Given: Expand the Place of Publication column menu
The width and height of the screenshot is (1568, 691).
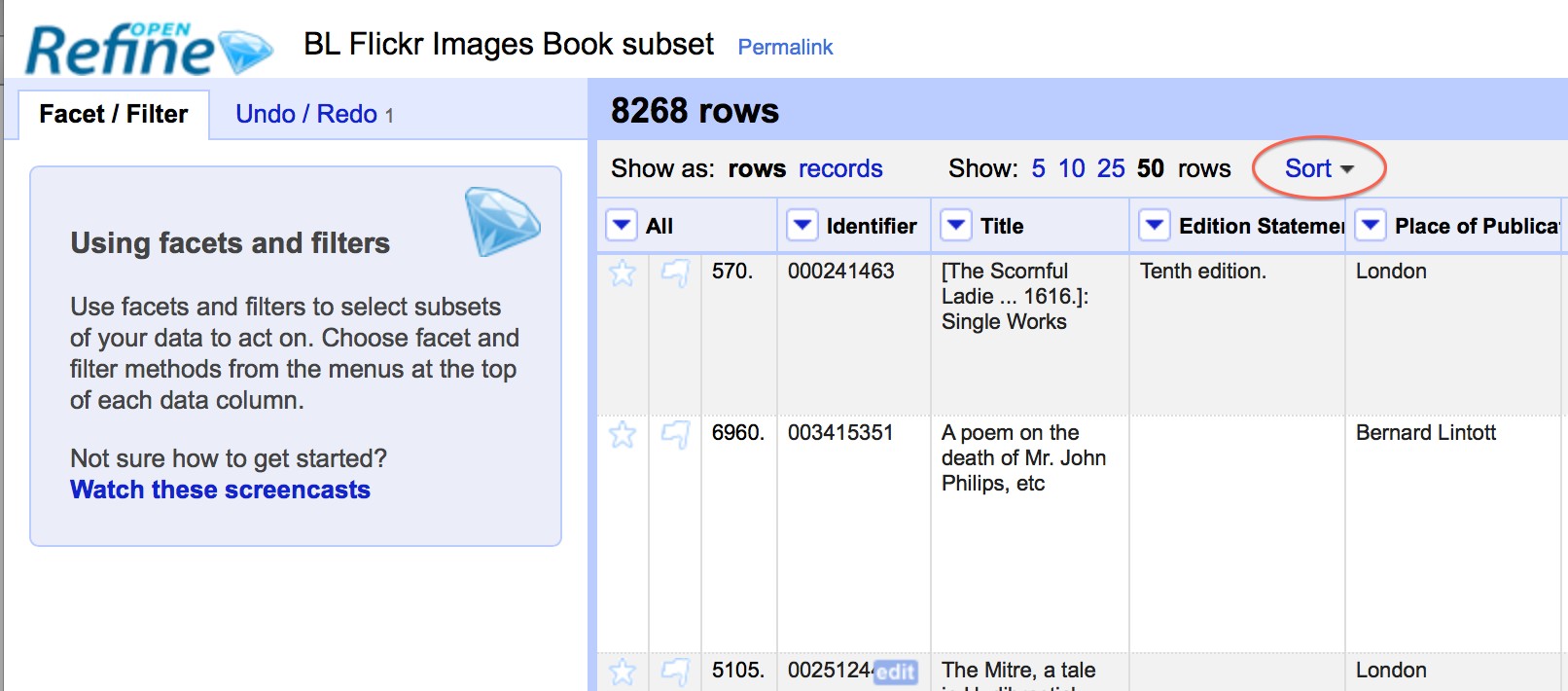Looking at the screenshot, I should 1371,226.
